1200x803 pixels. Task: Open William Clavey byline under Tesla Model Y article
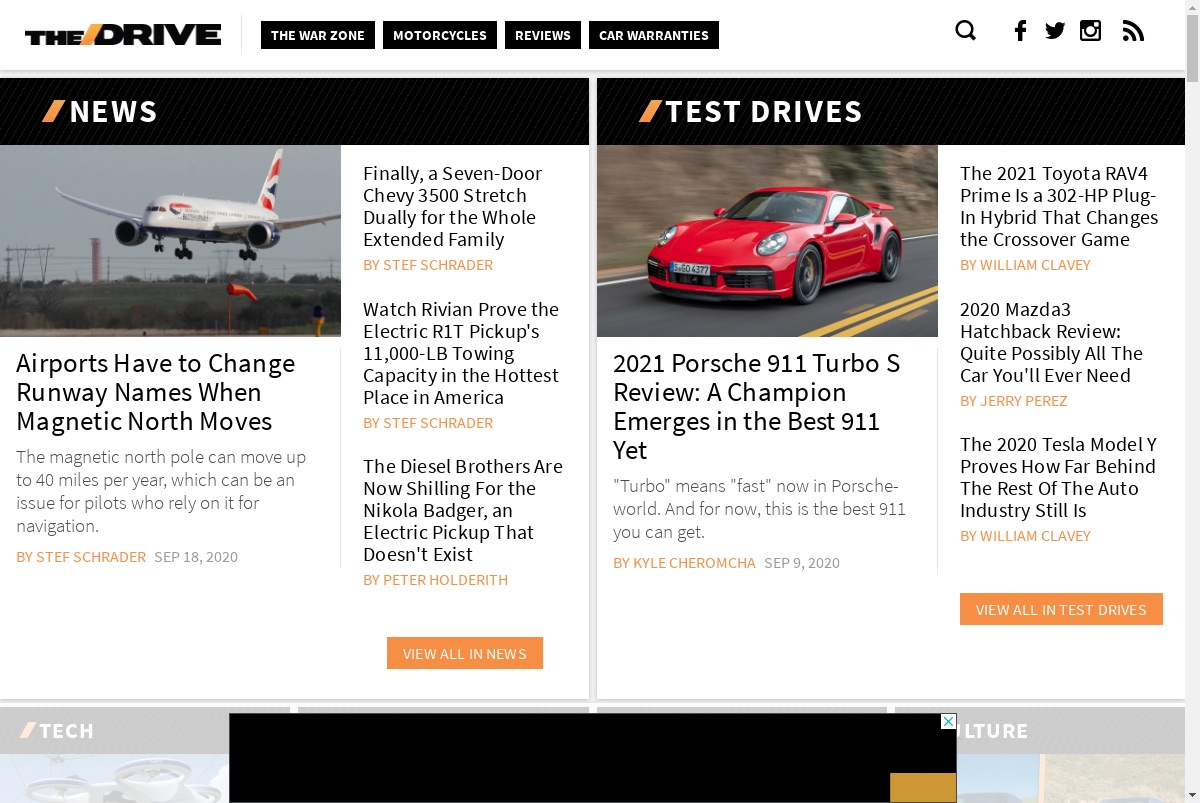pos(1025,536)
